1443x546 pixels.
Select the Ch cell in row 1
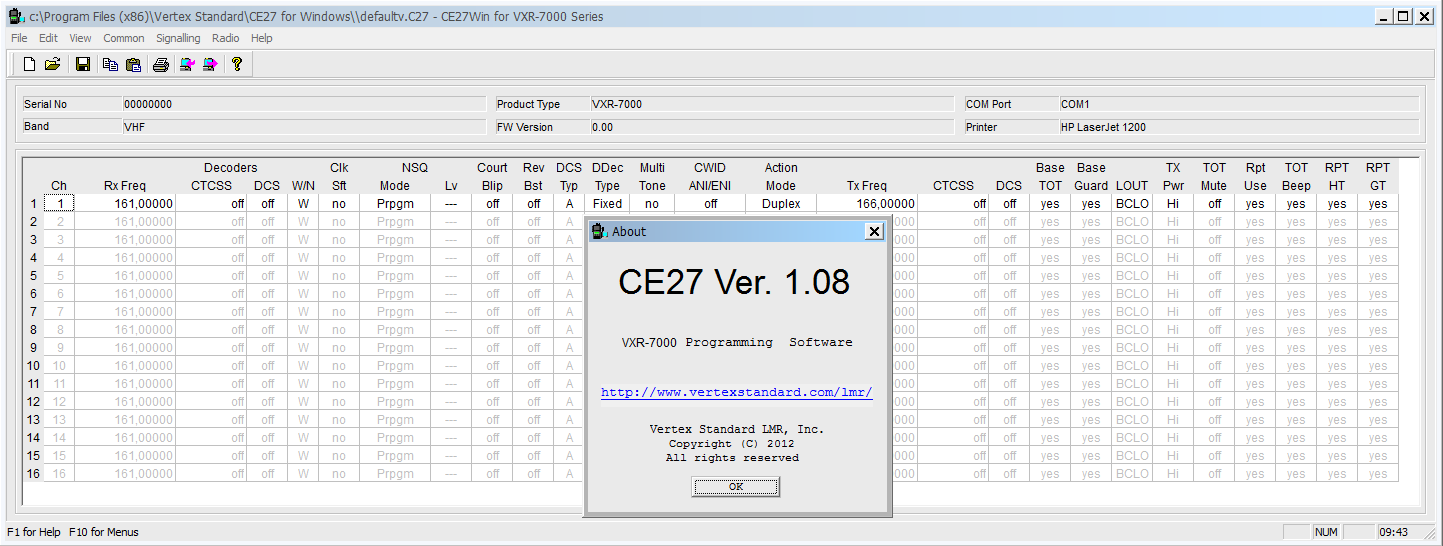[x=59, y=204]
